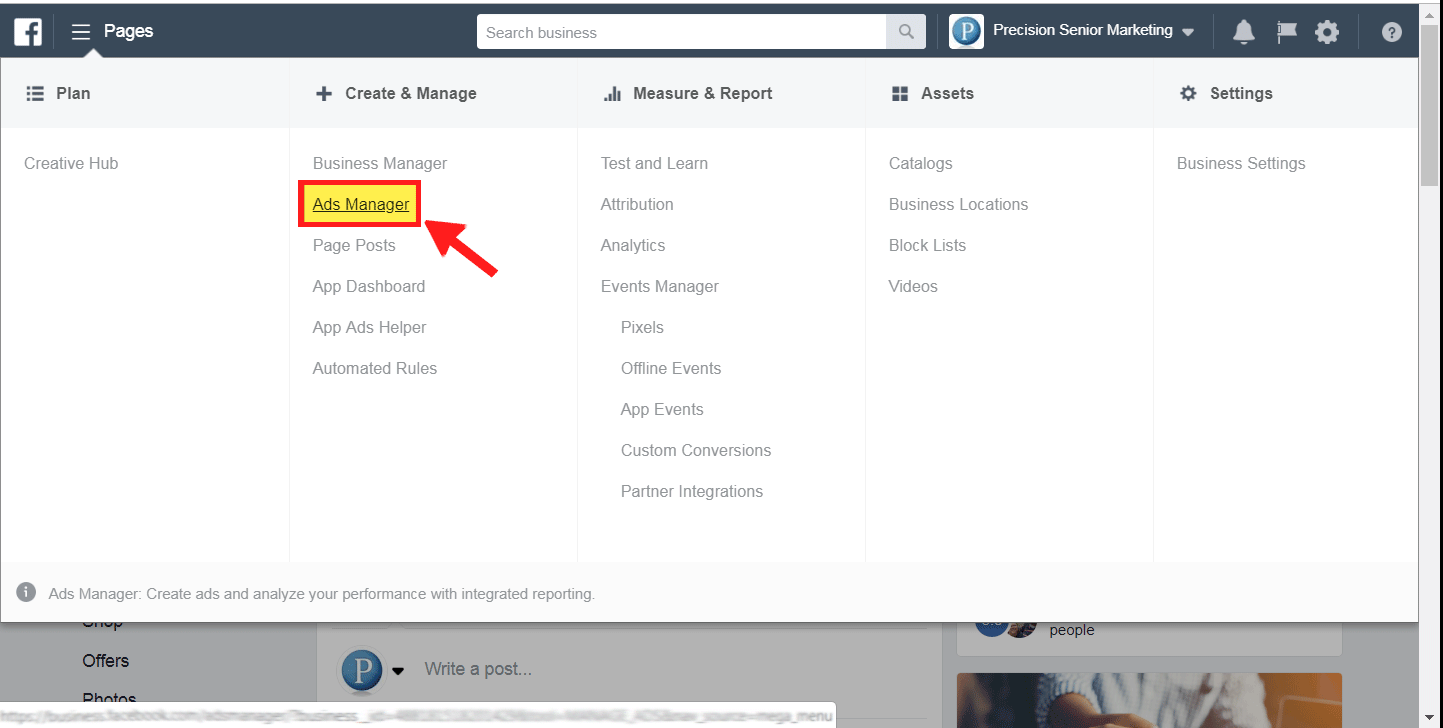Open Automated Rules
Screen dimensions: 1443x728
[x=375, y=368]
